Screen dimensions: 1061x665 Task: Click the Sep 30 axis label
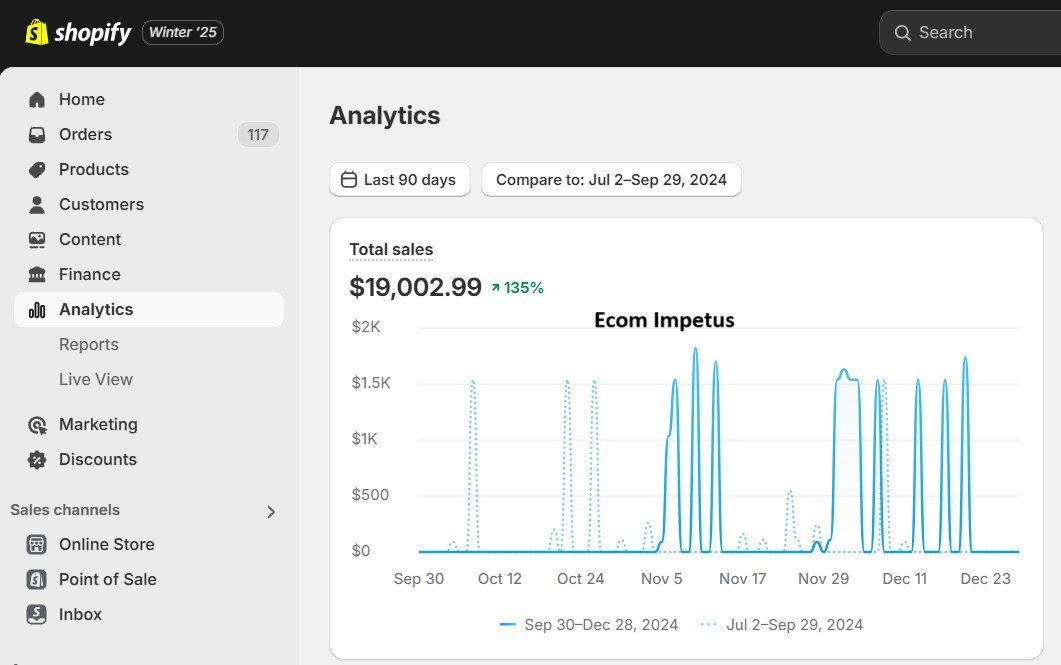point(419,579)
